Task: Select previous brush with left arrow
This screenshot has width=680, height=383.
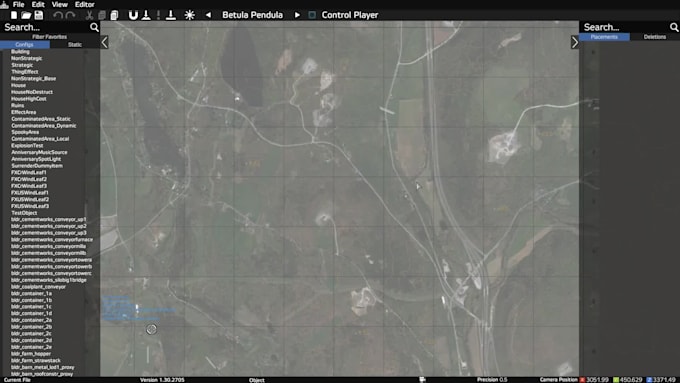Action: (208, 15)
